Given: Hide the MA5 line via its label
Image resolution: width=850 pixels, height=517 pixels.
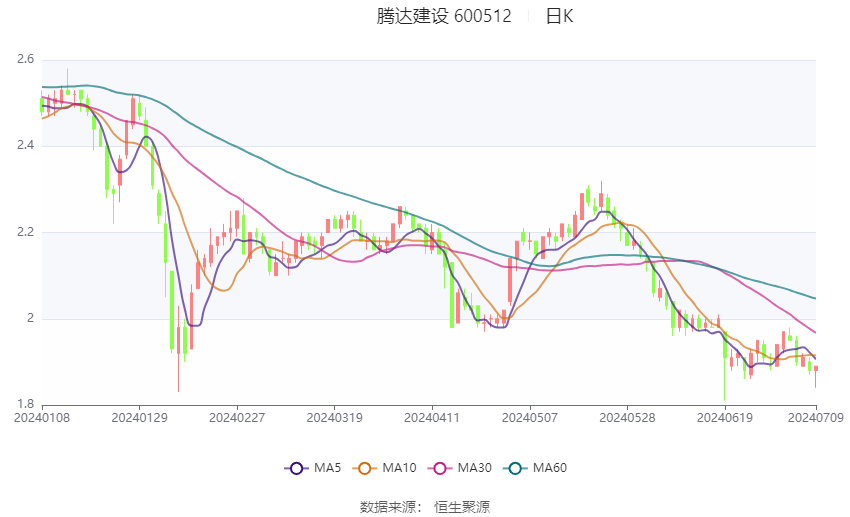Looking at the screenshot, I should point(327,467).
